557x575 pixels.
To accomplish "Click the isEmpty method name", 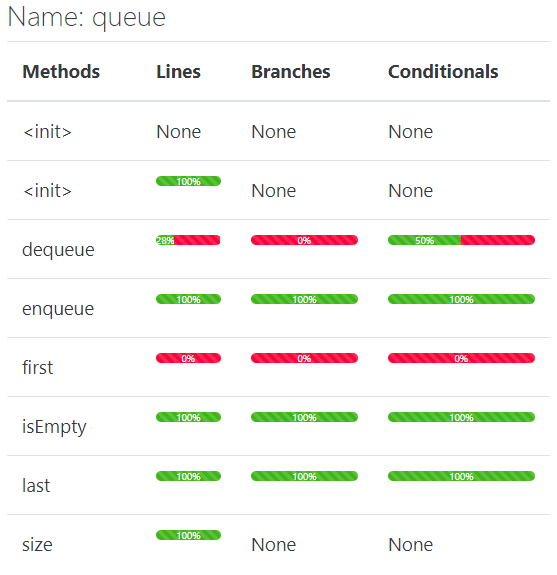I will point(54,427).
